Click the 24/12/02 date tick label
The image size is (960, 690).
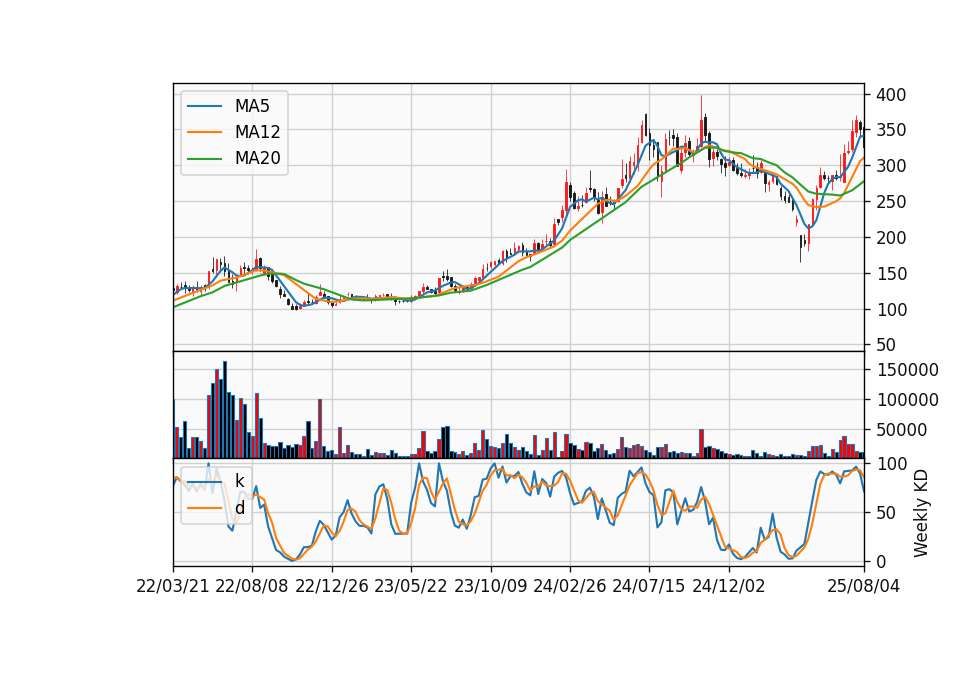(x=729, y=586)
